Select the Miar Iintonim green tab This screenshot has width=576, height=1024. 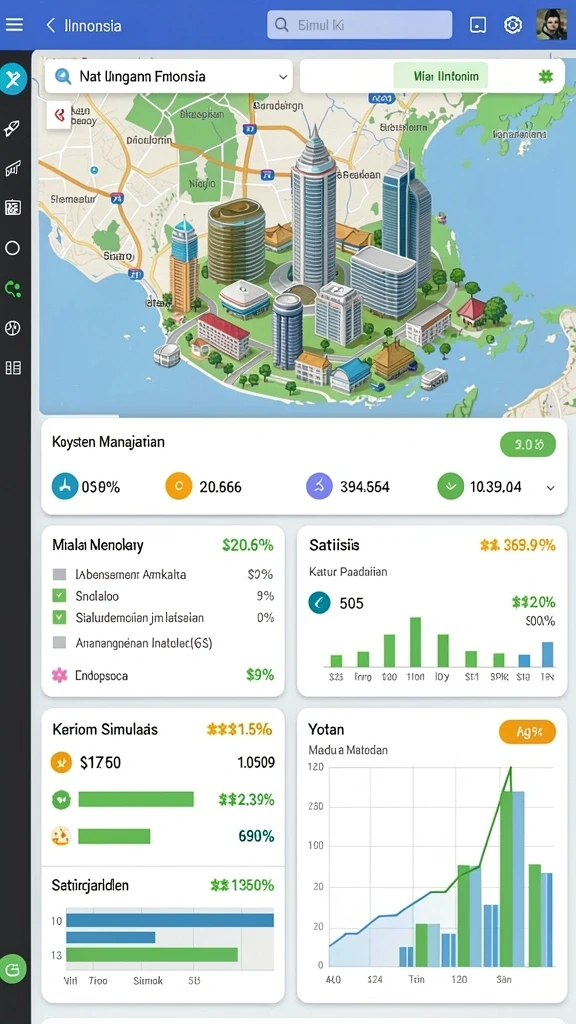(x=441, y=76)
